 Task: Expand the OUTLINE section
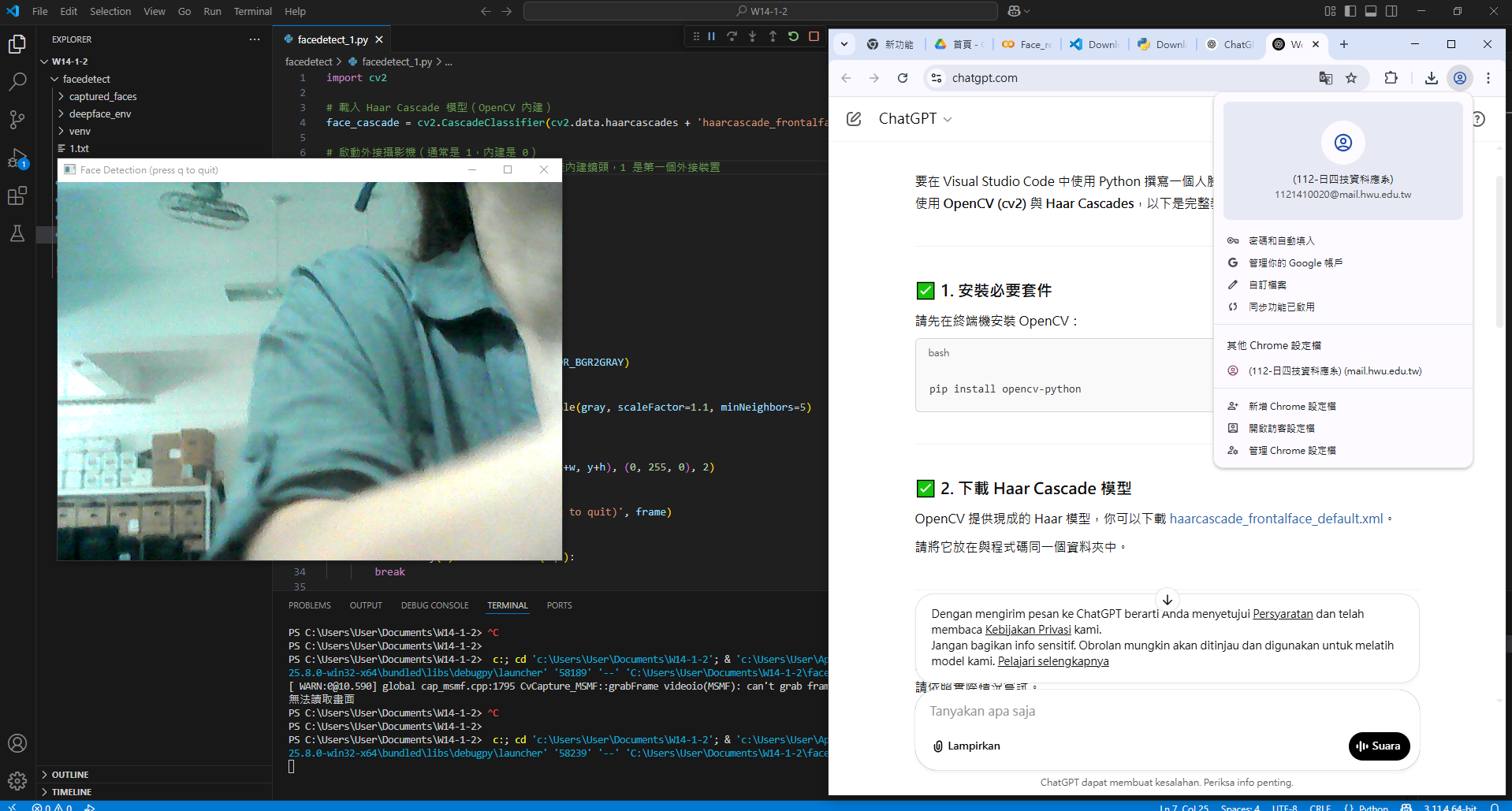pyautogui.click(x=70, y=775)
